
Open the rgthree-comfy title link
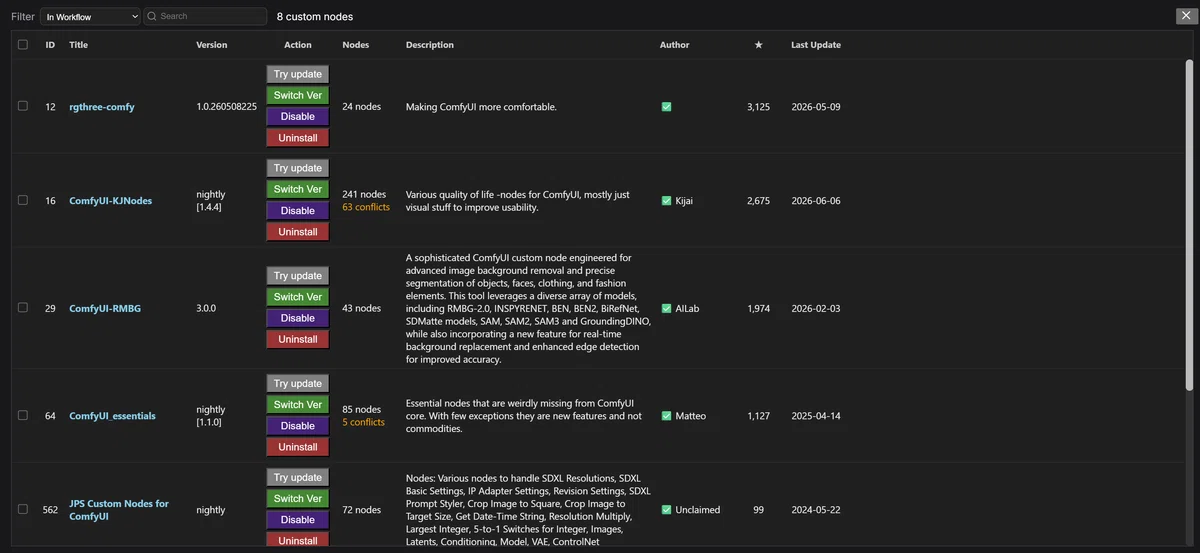(101, 107)
